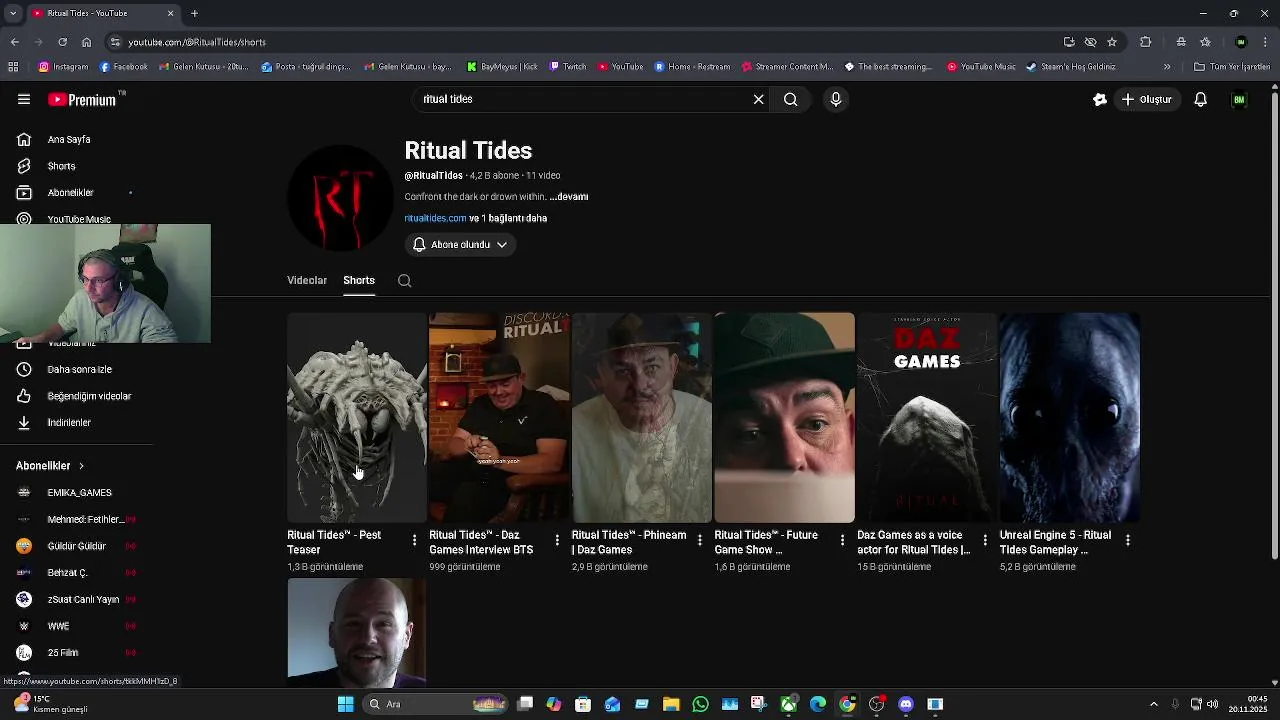Open Future Game Show short thumbnail
The height and width of the screenshot is (720, 1280).
(784, 418)
